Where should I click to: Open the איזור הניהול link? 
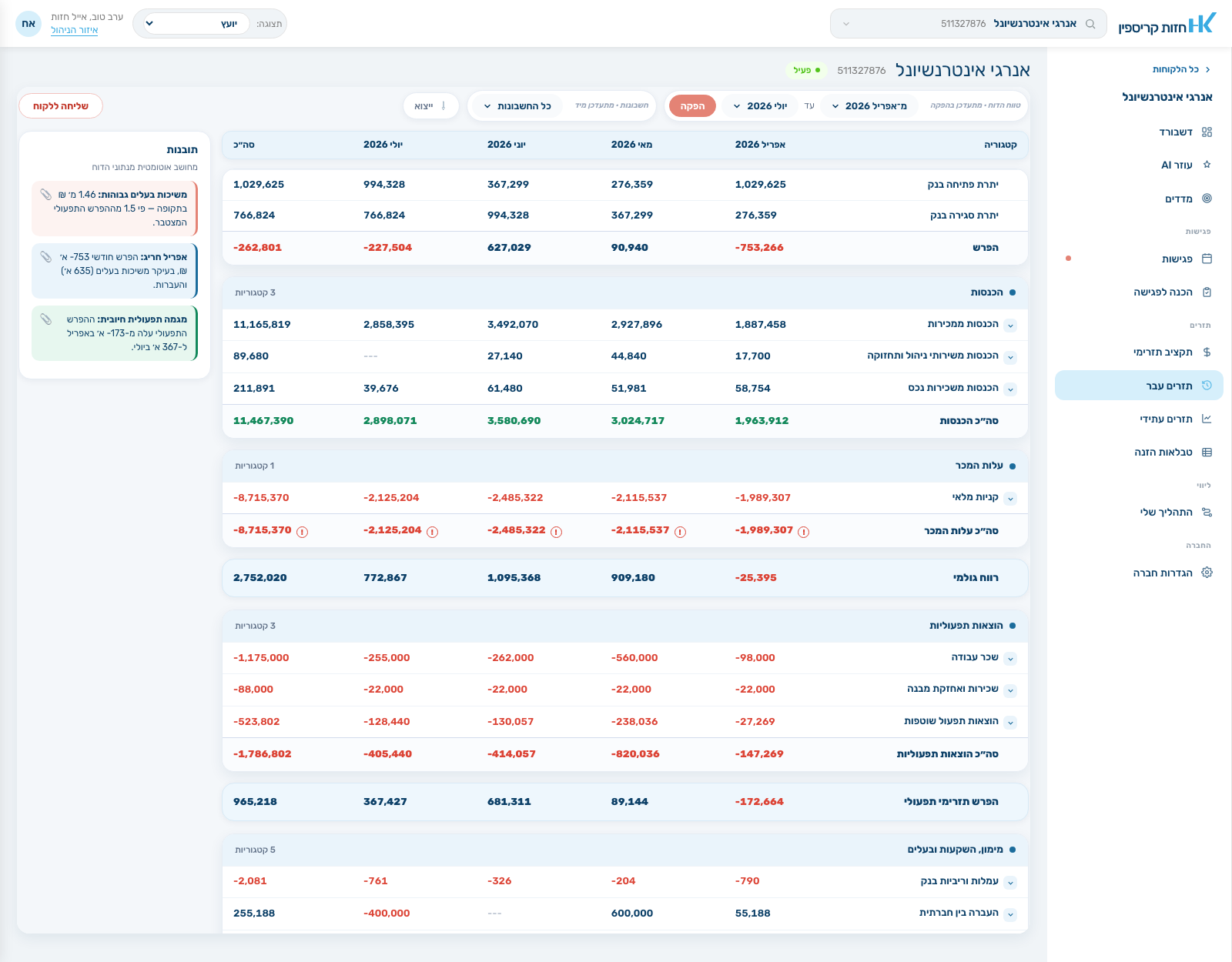75,31
